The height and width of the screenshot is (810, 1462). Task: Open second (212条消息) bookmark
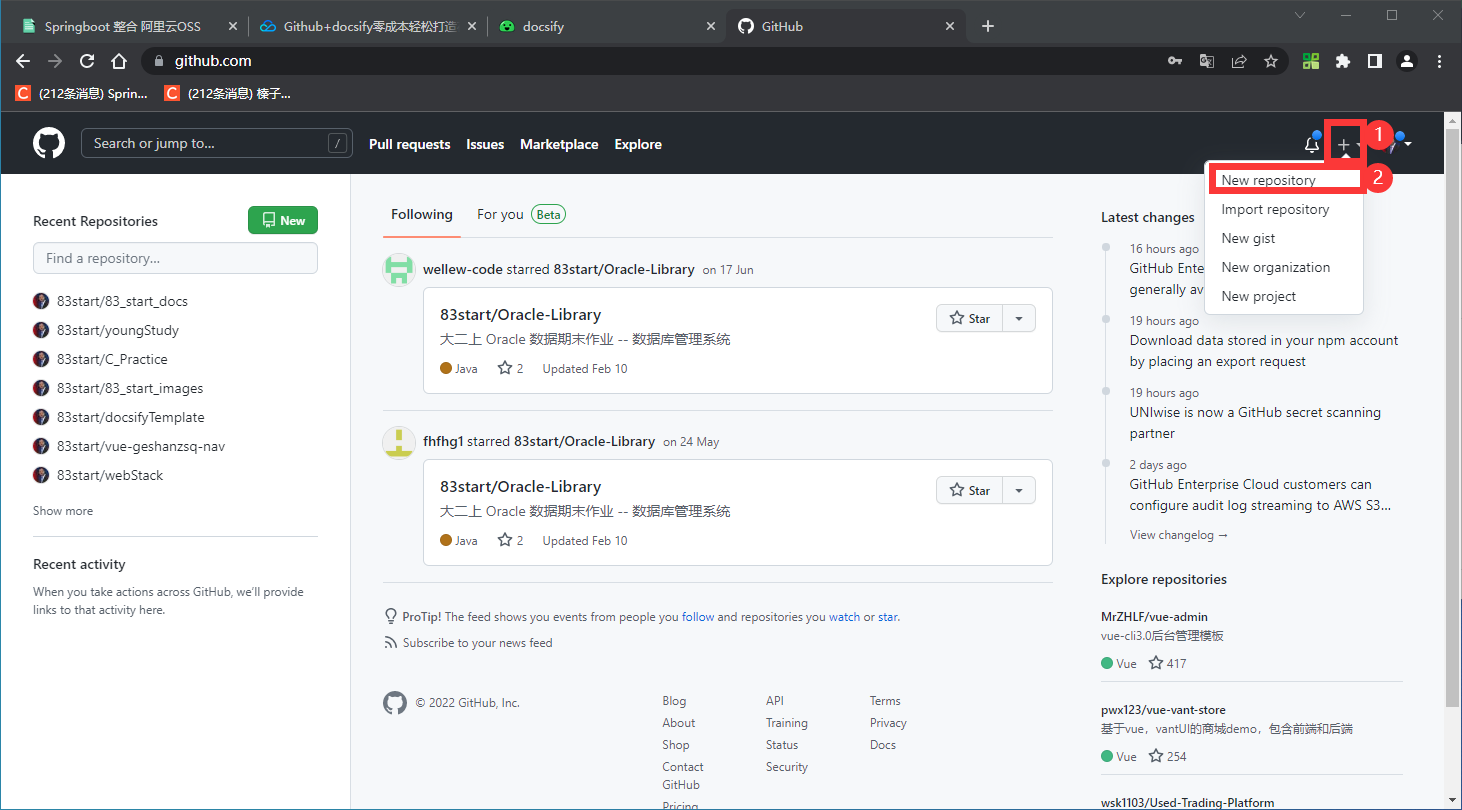228,93
